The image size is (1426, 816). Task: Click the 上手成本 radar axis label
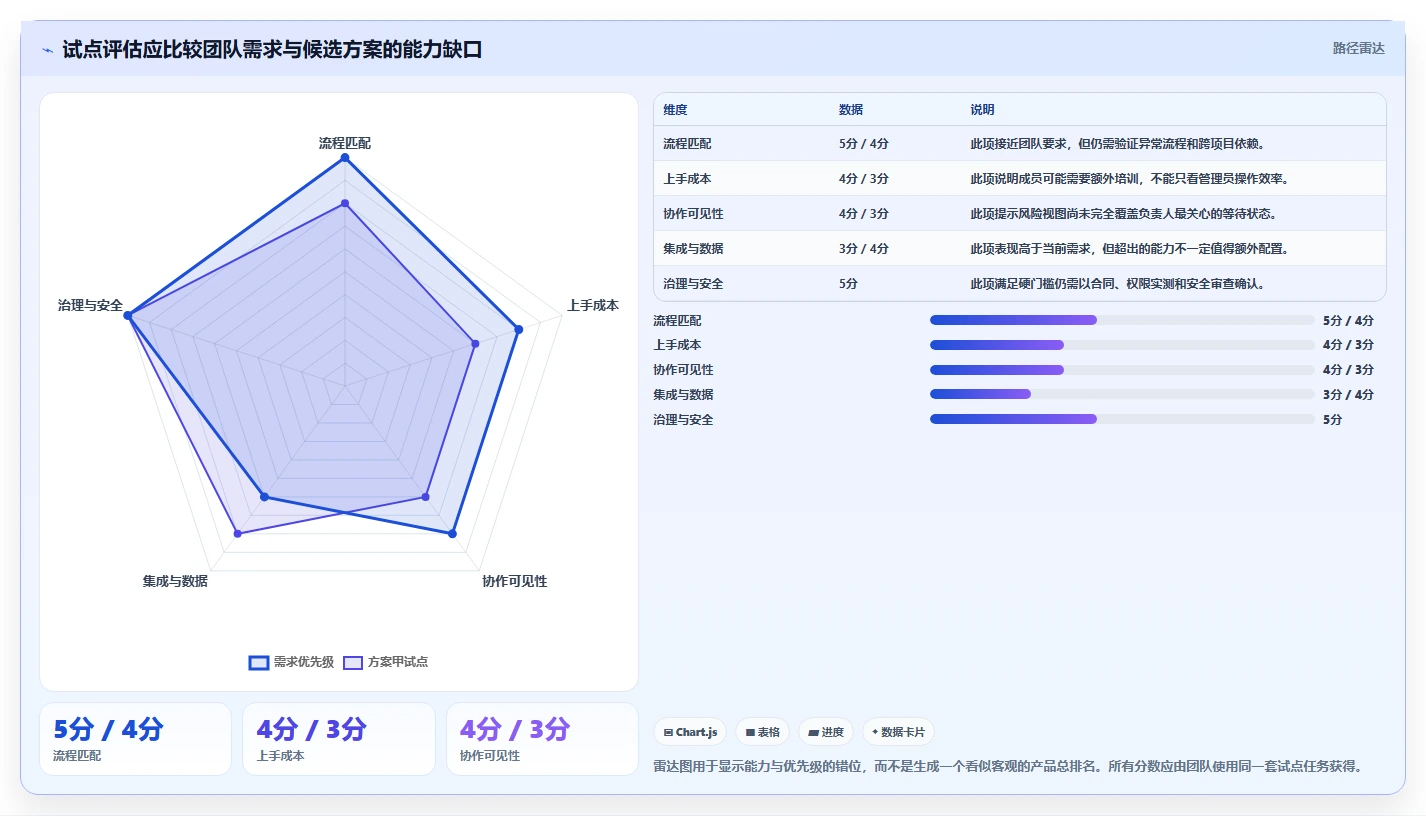[593, 306]
